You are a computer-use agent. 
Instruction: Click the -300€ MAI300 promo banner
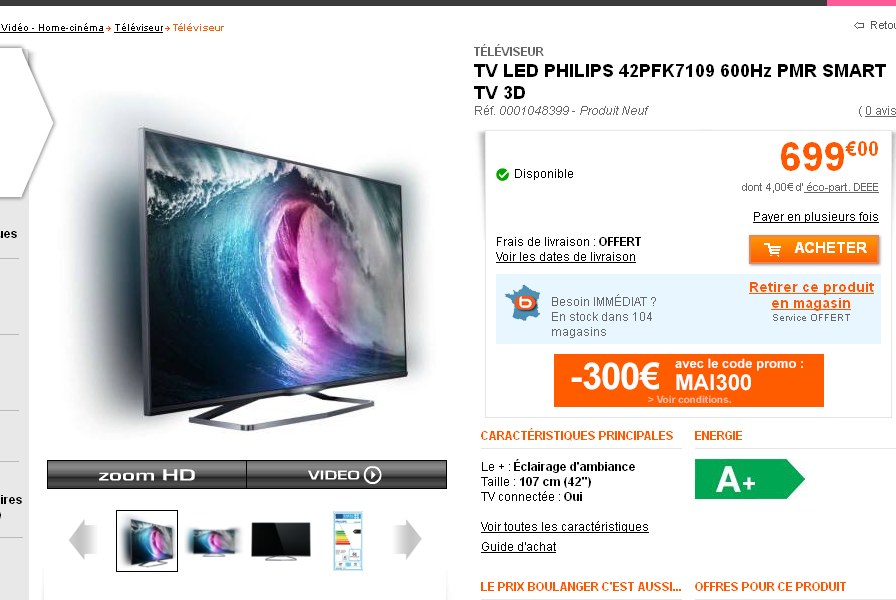pos(689,380)
